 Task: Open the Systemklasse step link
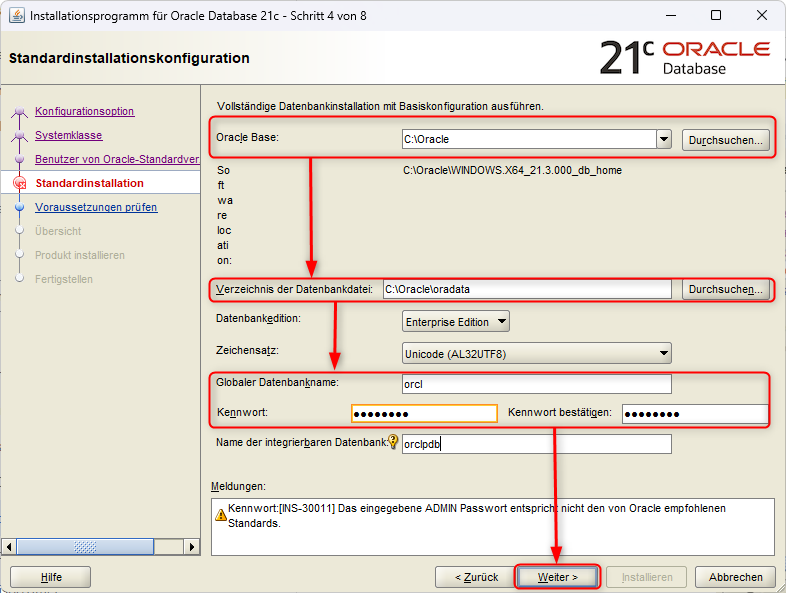[68, 135]
